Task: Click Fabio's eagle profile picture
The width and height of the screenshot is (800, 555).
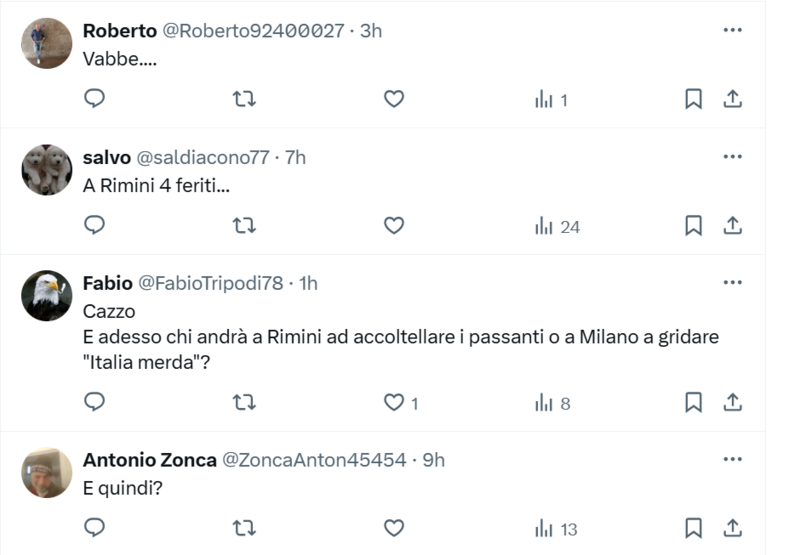Action: tap(47, 295)
